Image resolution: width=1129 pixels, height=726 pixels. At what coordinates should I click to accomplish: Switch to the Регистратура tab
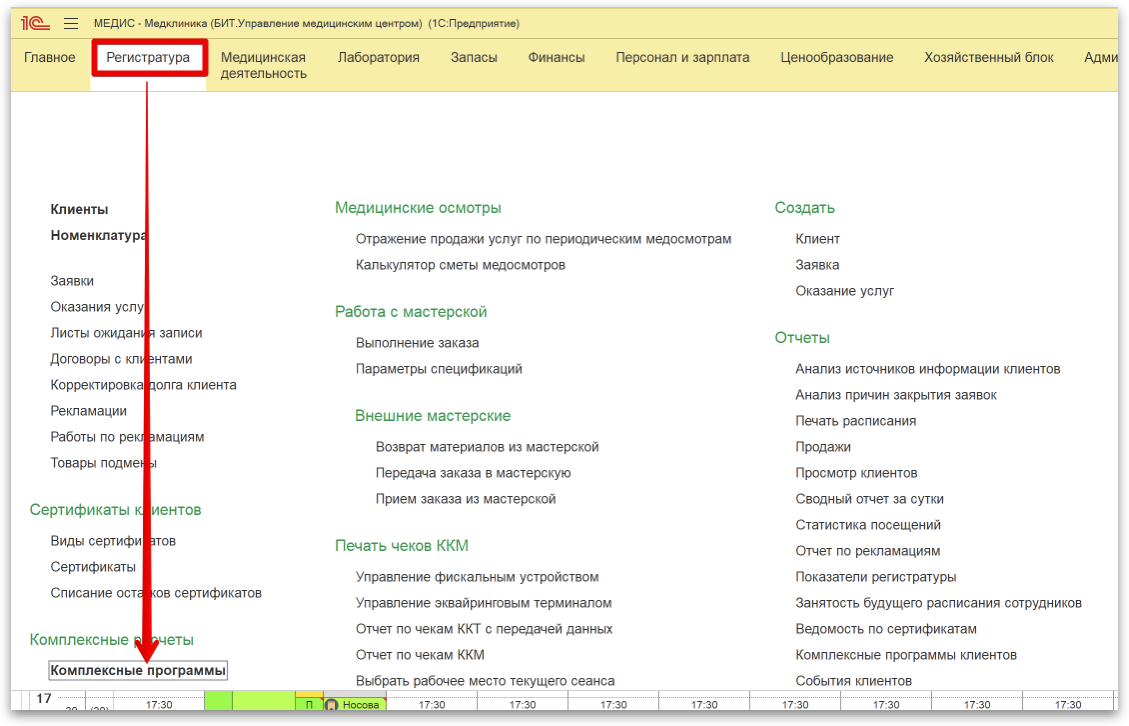click(148, 58)
